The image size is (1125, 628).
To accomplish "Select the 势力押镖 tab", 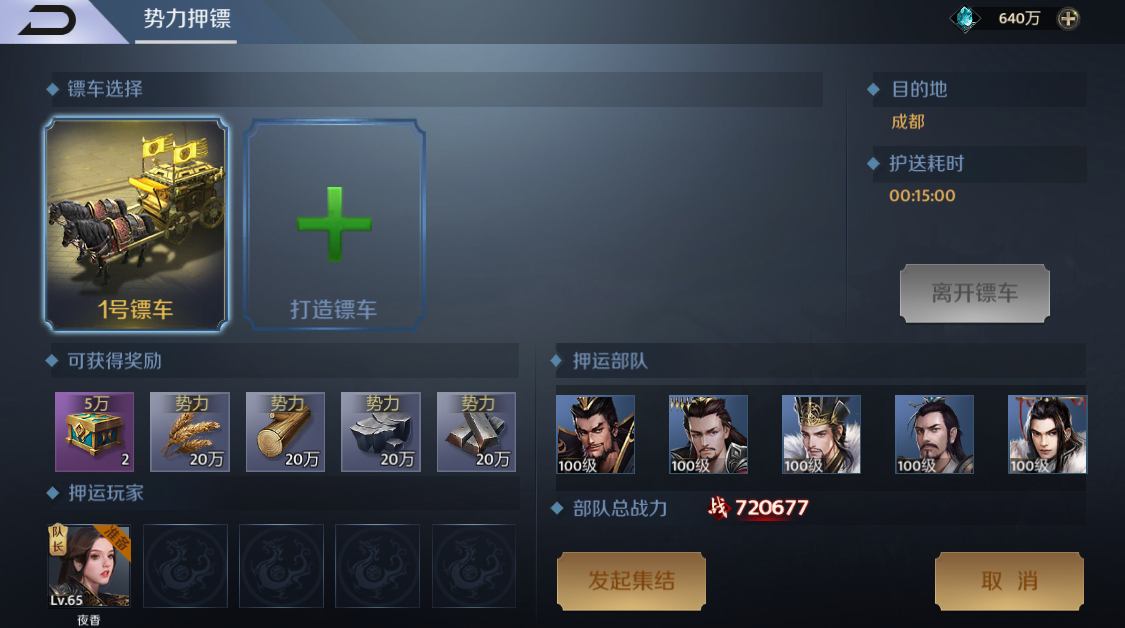I will (x=187, y=19).
